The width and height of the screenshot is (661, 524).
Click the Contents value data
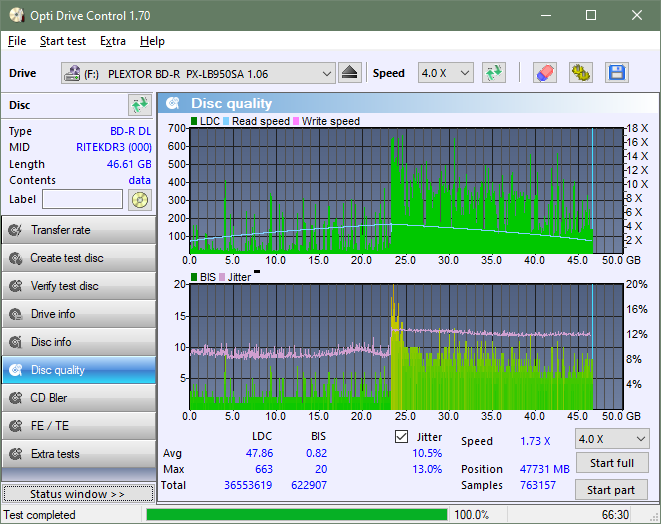point(140,180)
